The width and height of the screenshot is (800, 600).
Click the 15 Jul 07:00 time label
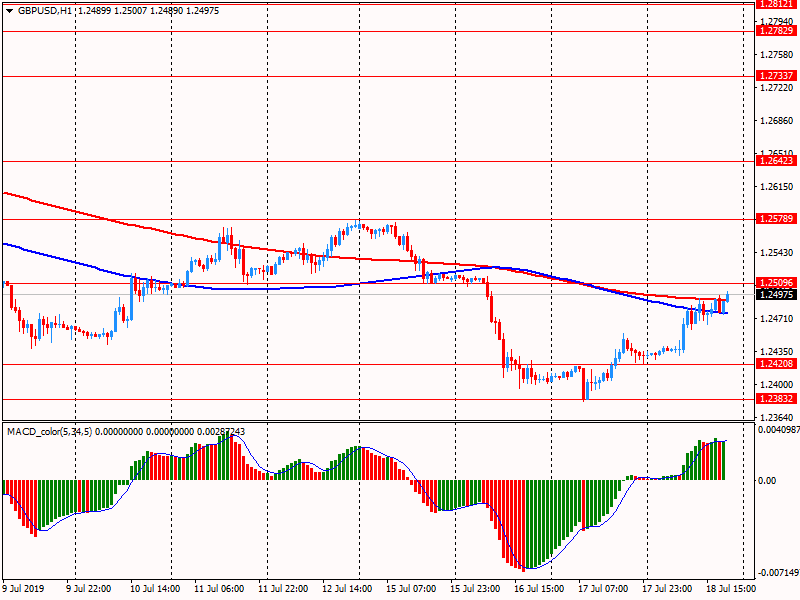[411, 589]
